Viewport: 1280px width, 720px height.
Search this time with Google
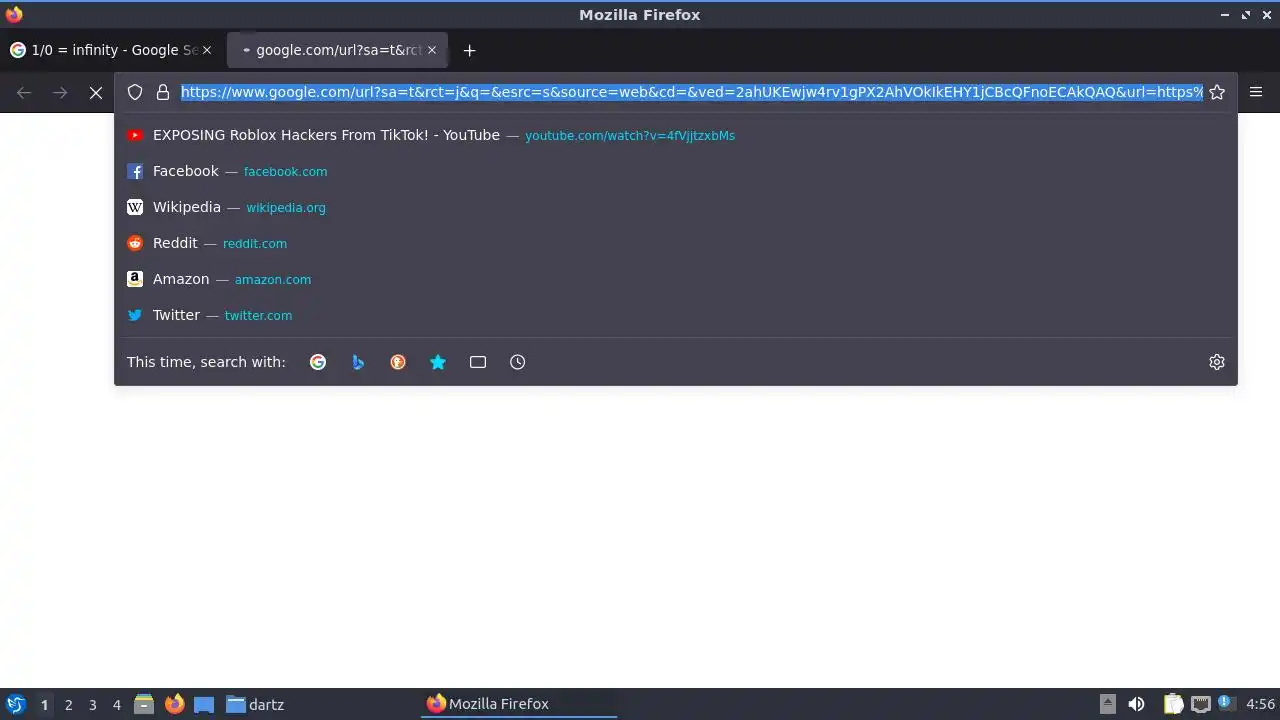tap(318, 362)
